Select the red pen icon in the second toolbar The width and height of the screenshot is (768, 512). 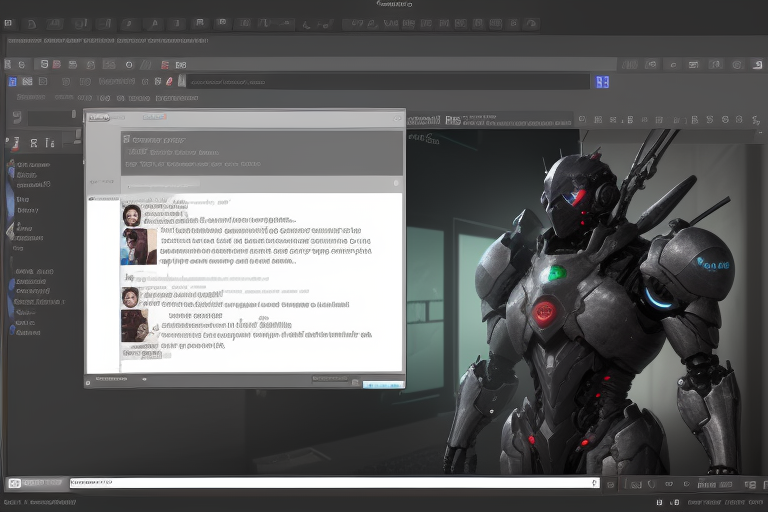170,81
